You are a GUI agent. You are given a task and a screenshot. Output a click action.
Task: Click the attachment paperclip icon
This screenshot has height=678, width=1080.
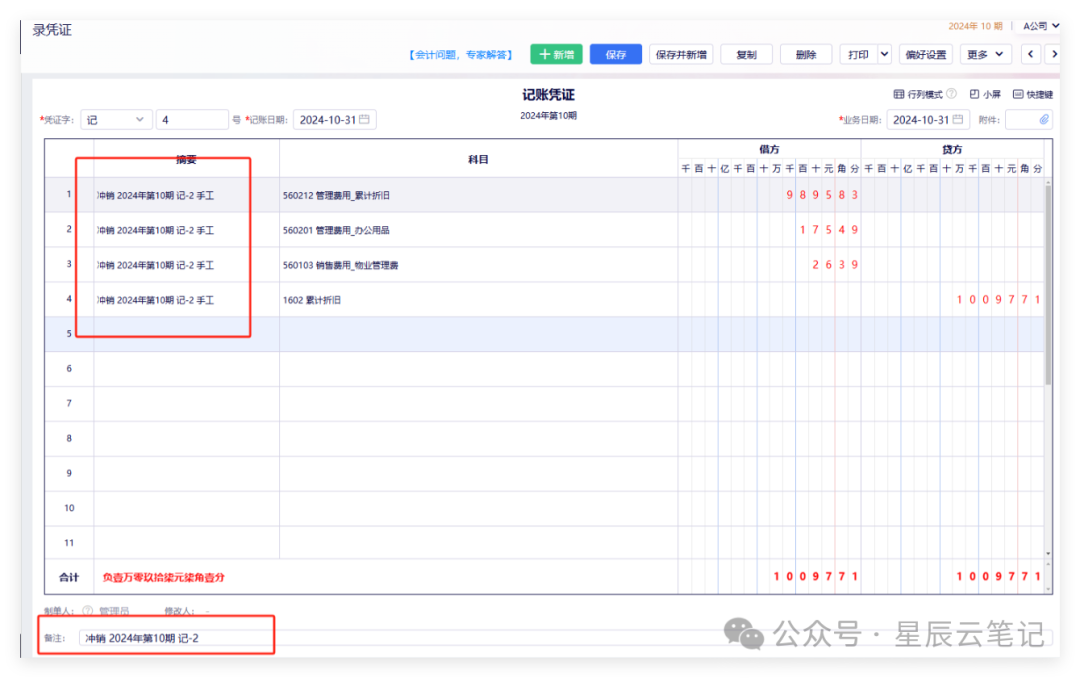[x=1044, y=119]
